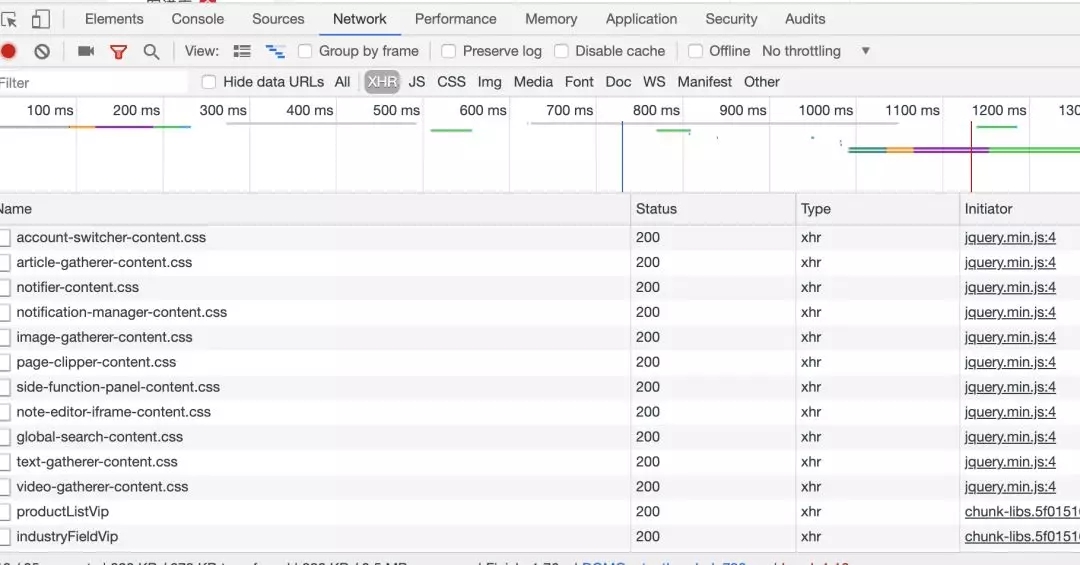
Task: Select article-gatherer-content.css request
Action: pyautogui.click(x=104, y=263)
